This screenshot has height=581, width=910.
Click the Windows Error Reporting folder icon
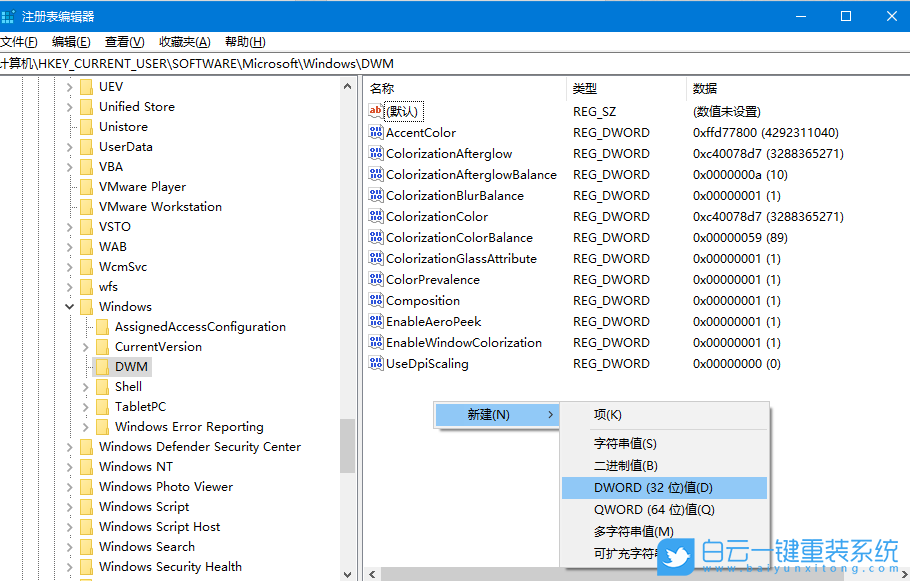tap(102, 426)
